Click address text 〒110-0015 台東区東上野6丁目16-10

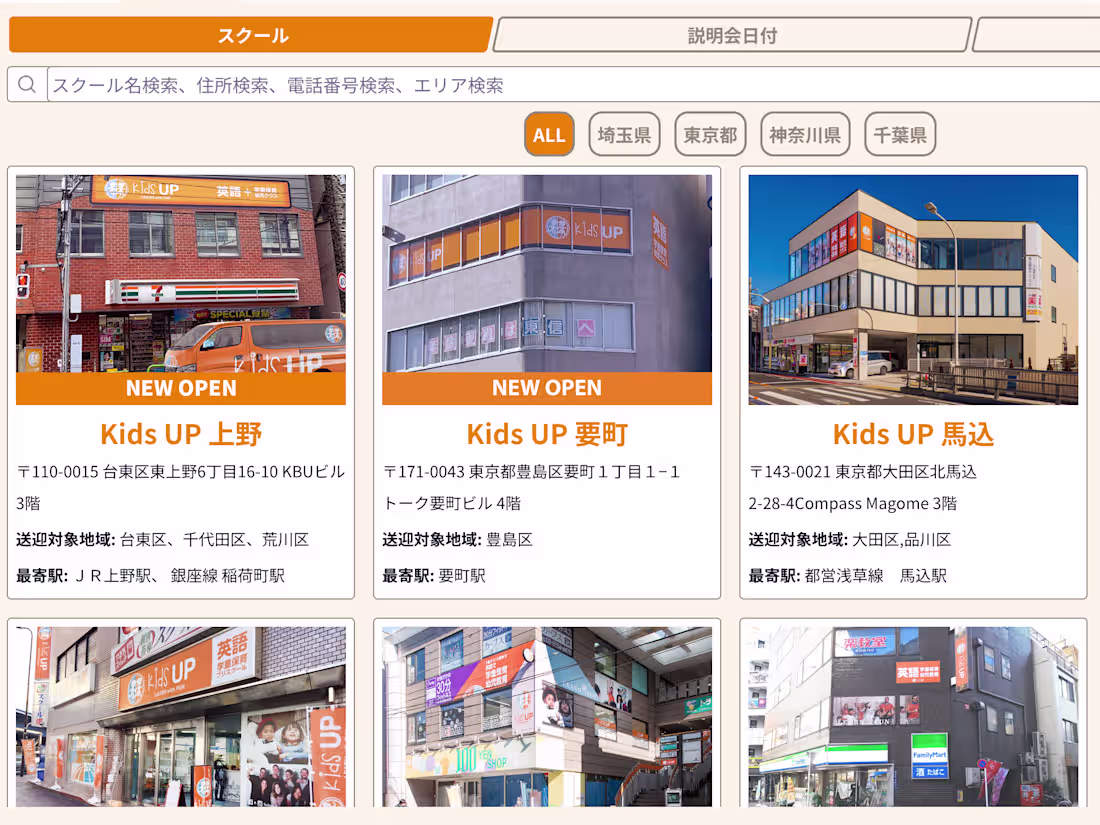(x=148, y=471)
